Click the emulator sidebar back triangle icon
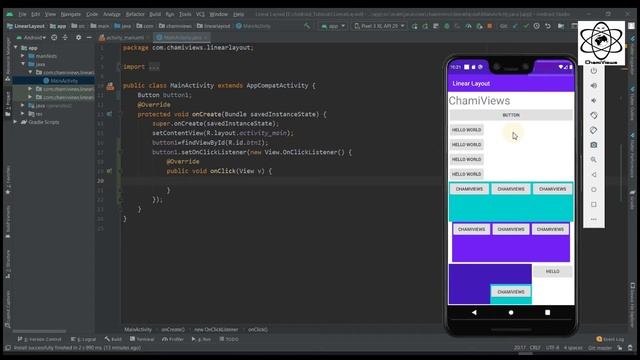Screen dimensions: 640x360 click(593, 175)
